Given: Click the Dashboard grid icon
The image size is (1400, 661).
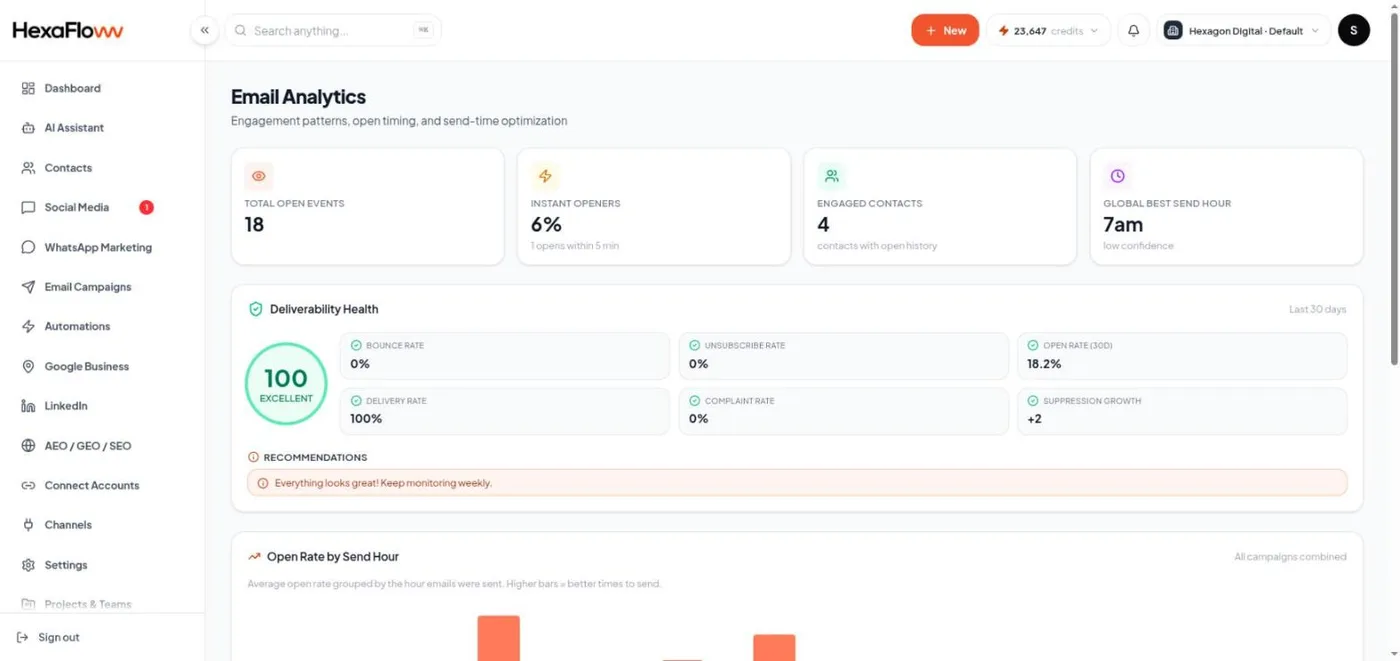Looking at the screenshot, I should pyautogui.click(x=28, y=88).
